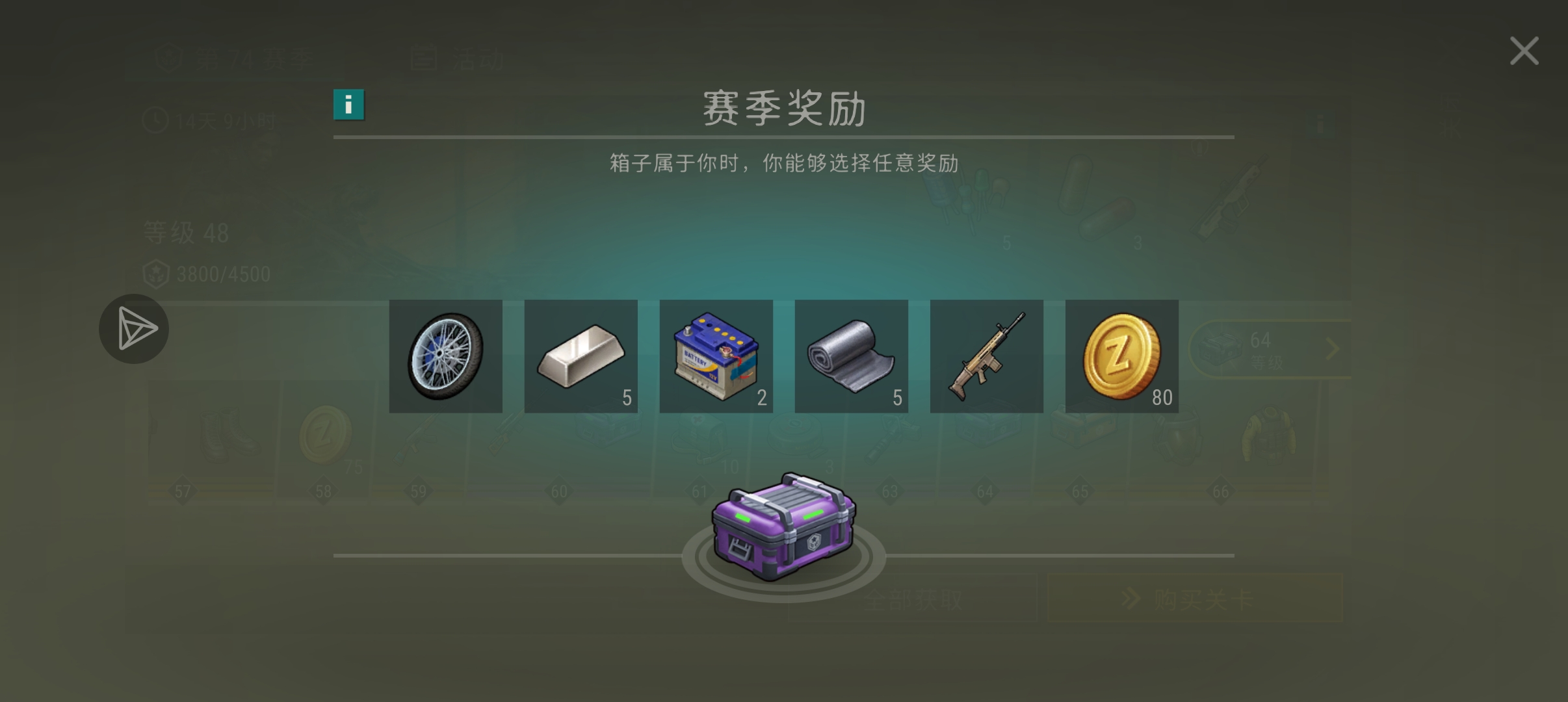This screenshot has width=1568, height=702.
Task: Choose the assault rifle reward
Action: pyautogui.click(x=986, y=356)
